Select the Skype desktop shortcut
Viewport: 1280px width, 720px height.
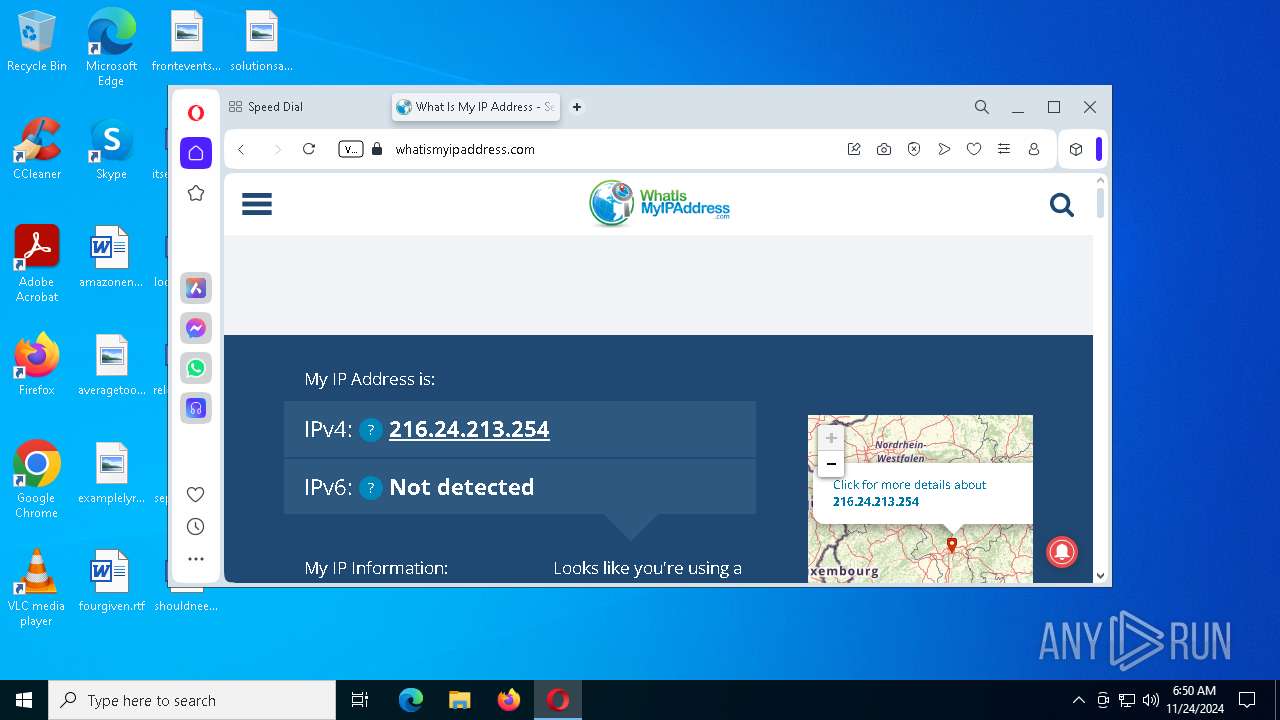[x=111, y=149]
